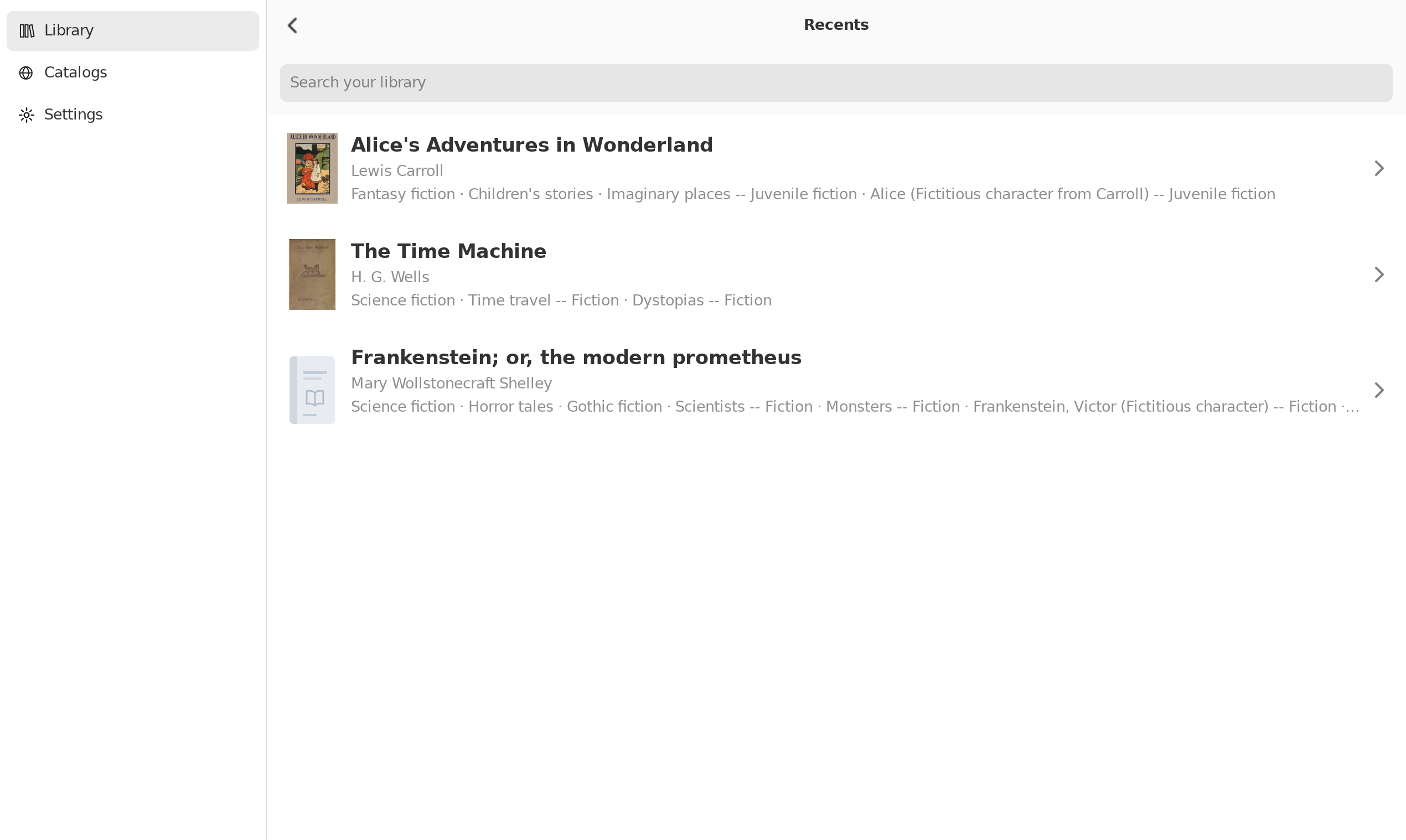Click the Settings gear icon
1406x840 pixels.
point(27,115)
